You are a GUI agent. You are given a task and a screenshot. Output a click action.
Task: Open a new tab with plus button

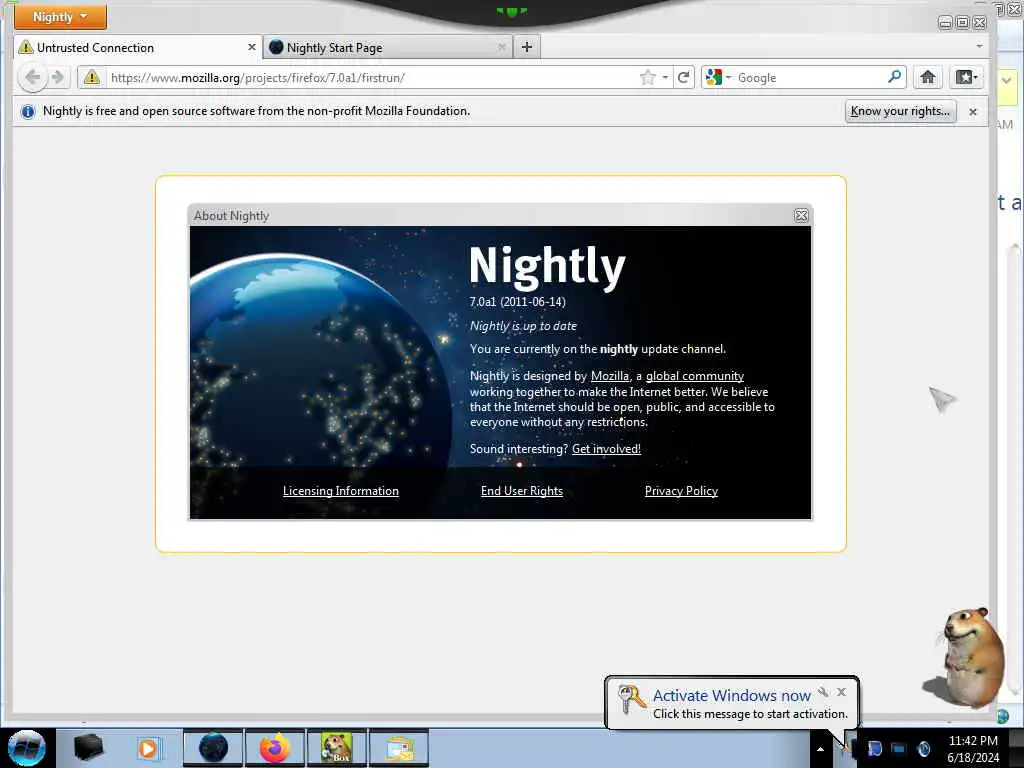point(526,47)
